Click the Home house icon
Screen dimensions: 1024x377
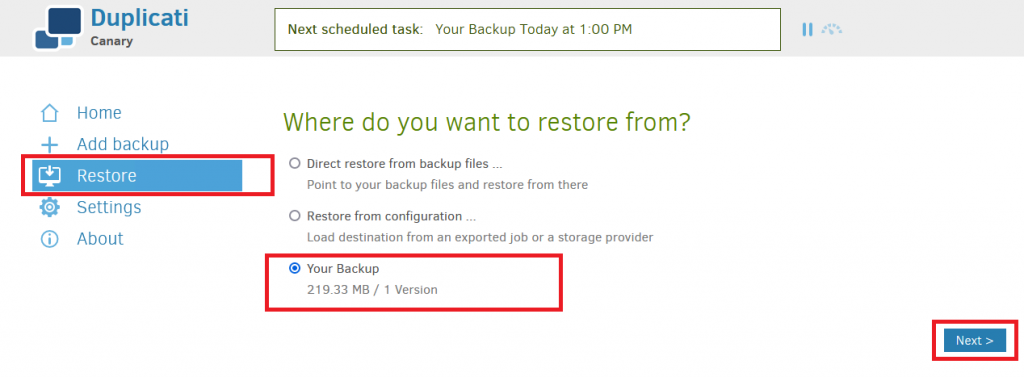click(x=50, y=113)
